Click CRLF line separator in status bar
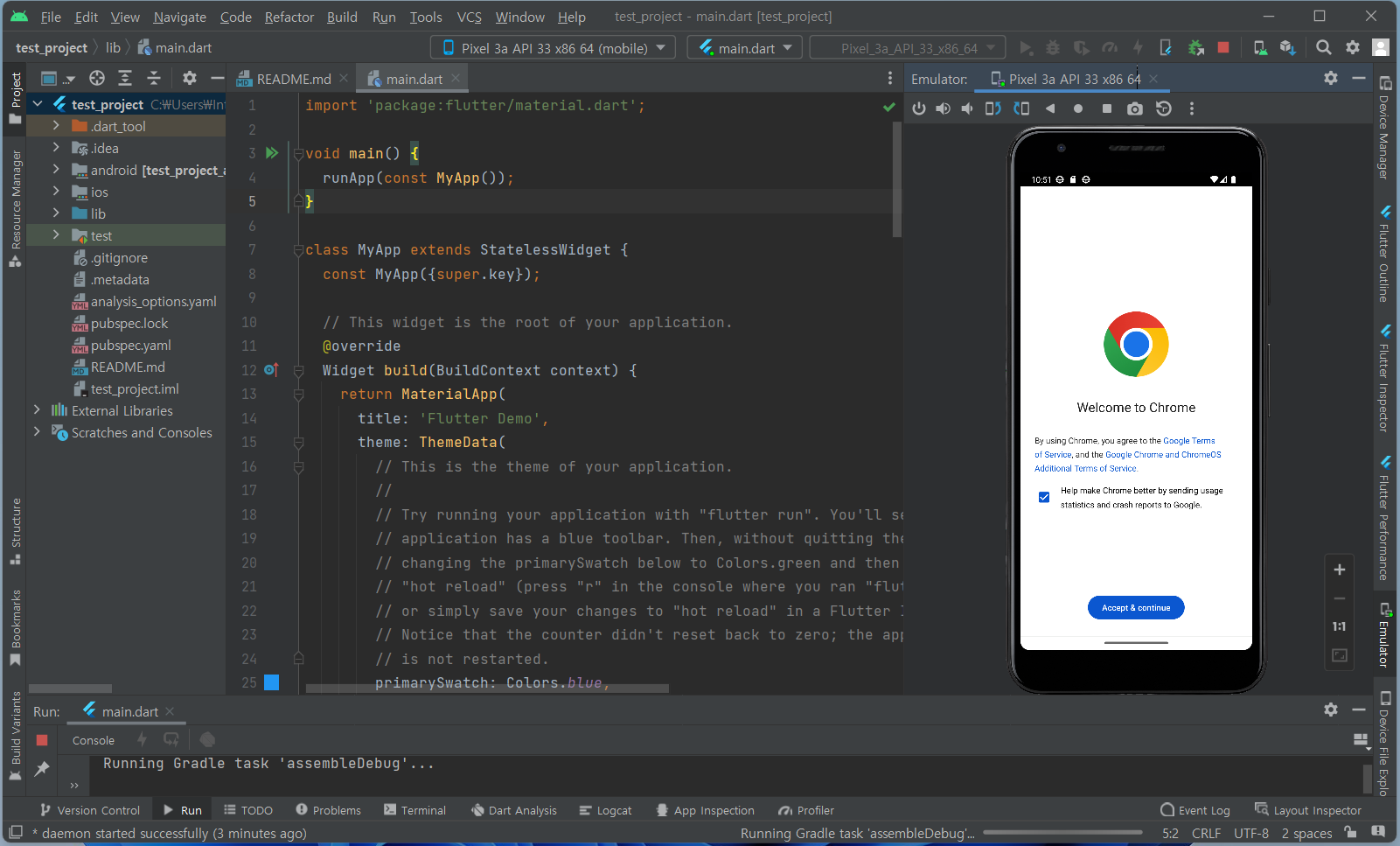Image resolution: width=1400 pixels, height=846 pixels. pos(1206,833)
